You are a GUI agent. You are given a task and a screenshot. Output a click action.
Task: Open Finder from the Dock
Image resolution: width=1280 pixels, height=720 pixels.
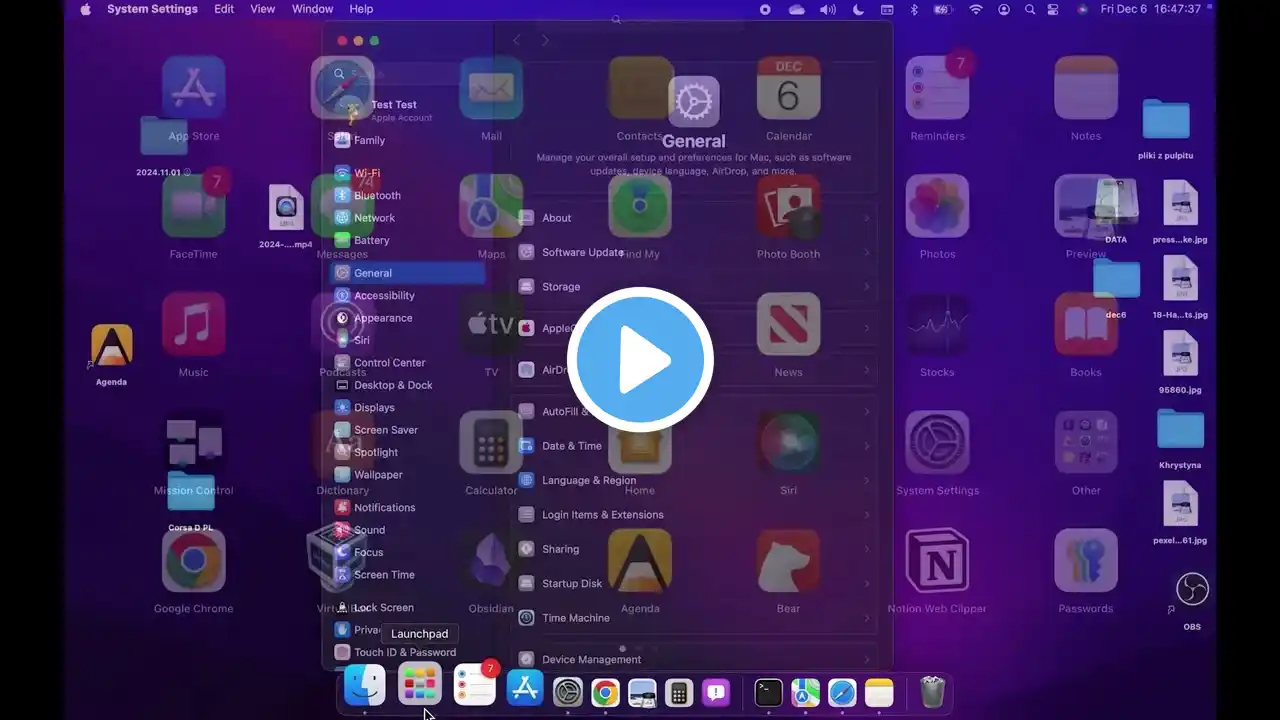(365, 686)
